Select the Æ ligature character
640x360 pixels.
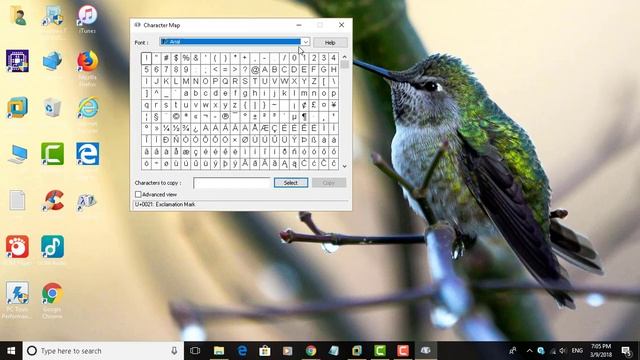coord(264,128)
